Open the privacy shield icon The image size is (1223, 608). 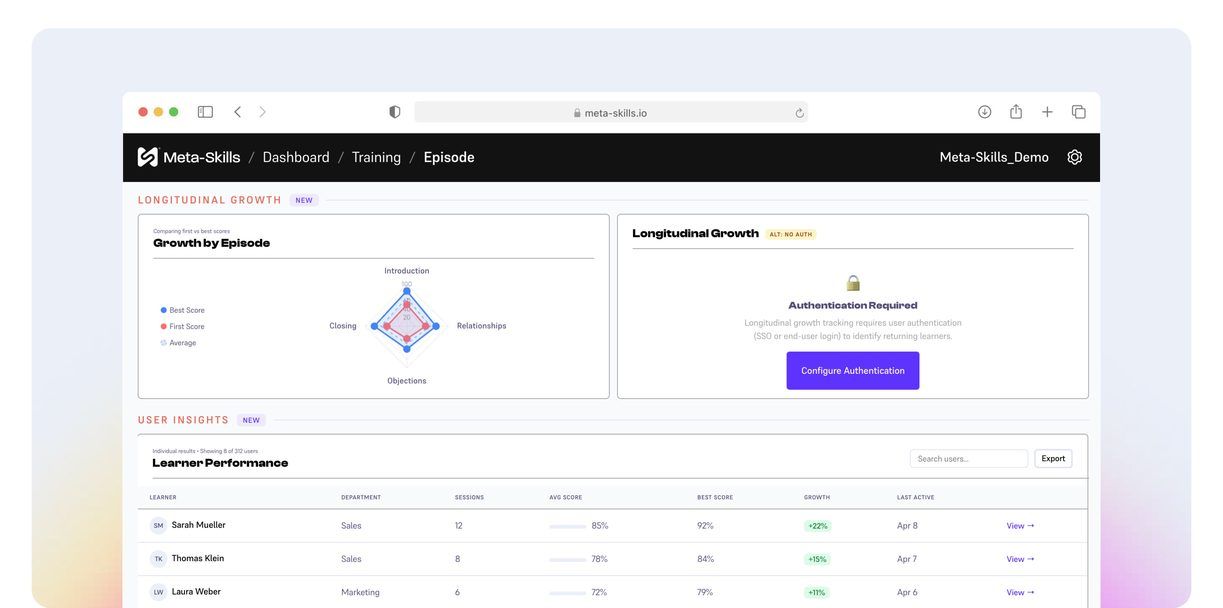coord(395,112)
